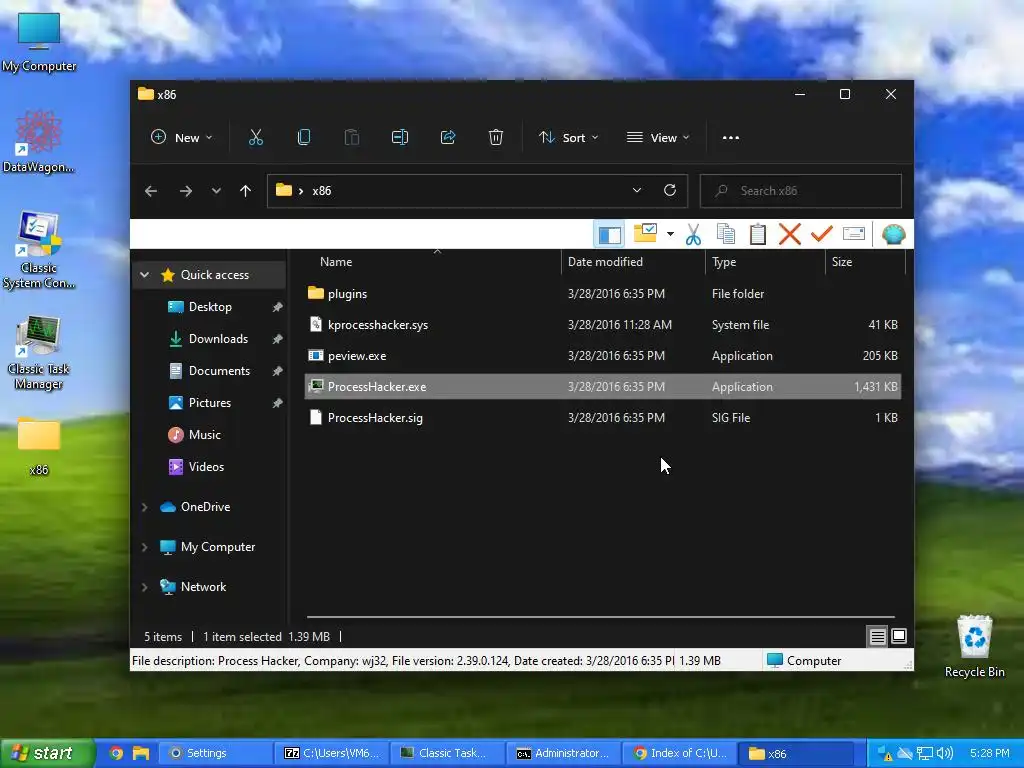
Task: Open Documents in Quick access
Action: (219, 371)
